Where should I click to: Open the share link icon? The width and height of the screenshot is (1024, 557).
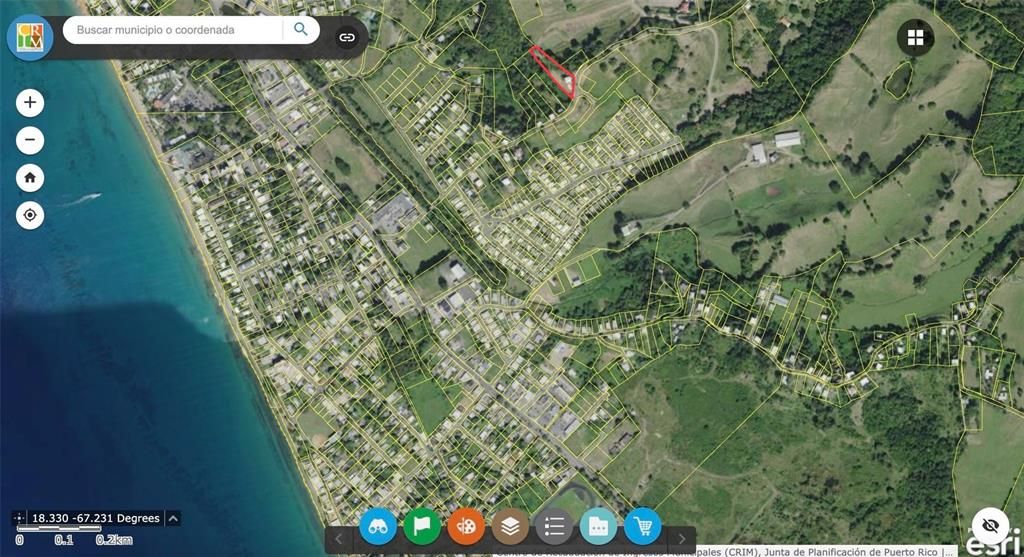pos(347,37)
